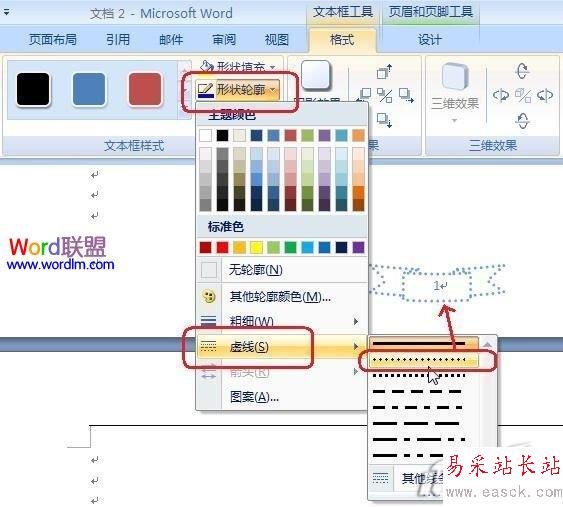Nudge shadow right icon
Screen dimensions: 563x507
(x=406, y=96)
